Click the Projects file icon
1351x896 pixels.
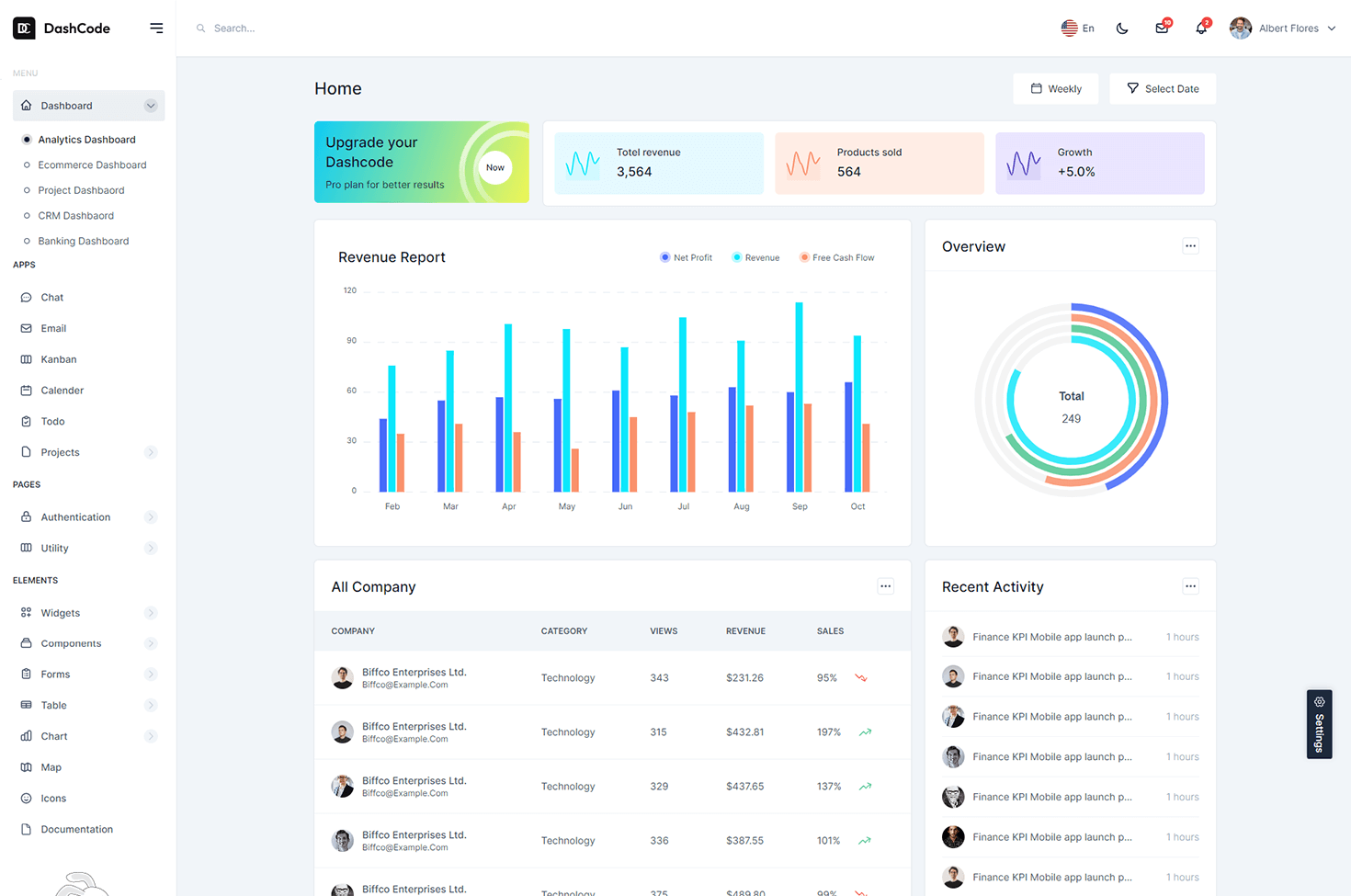tap(26, 452)
